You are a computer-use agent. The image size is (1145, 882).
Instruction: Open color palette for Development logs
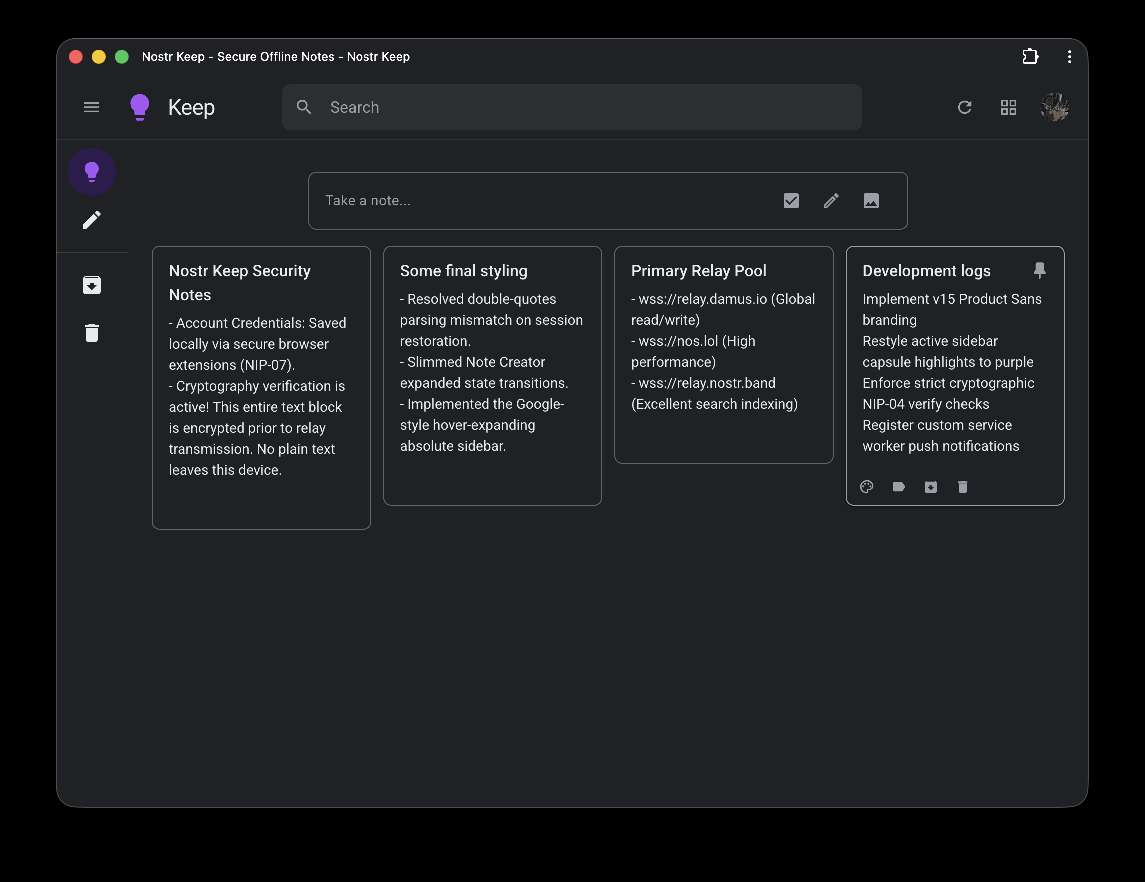click(867, 487)
